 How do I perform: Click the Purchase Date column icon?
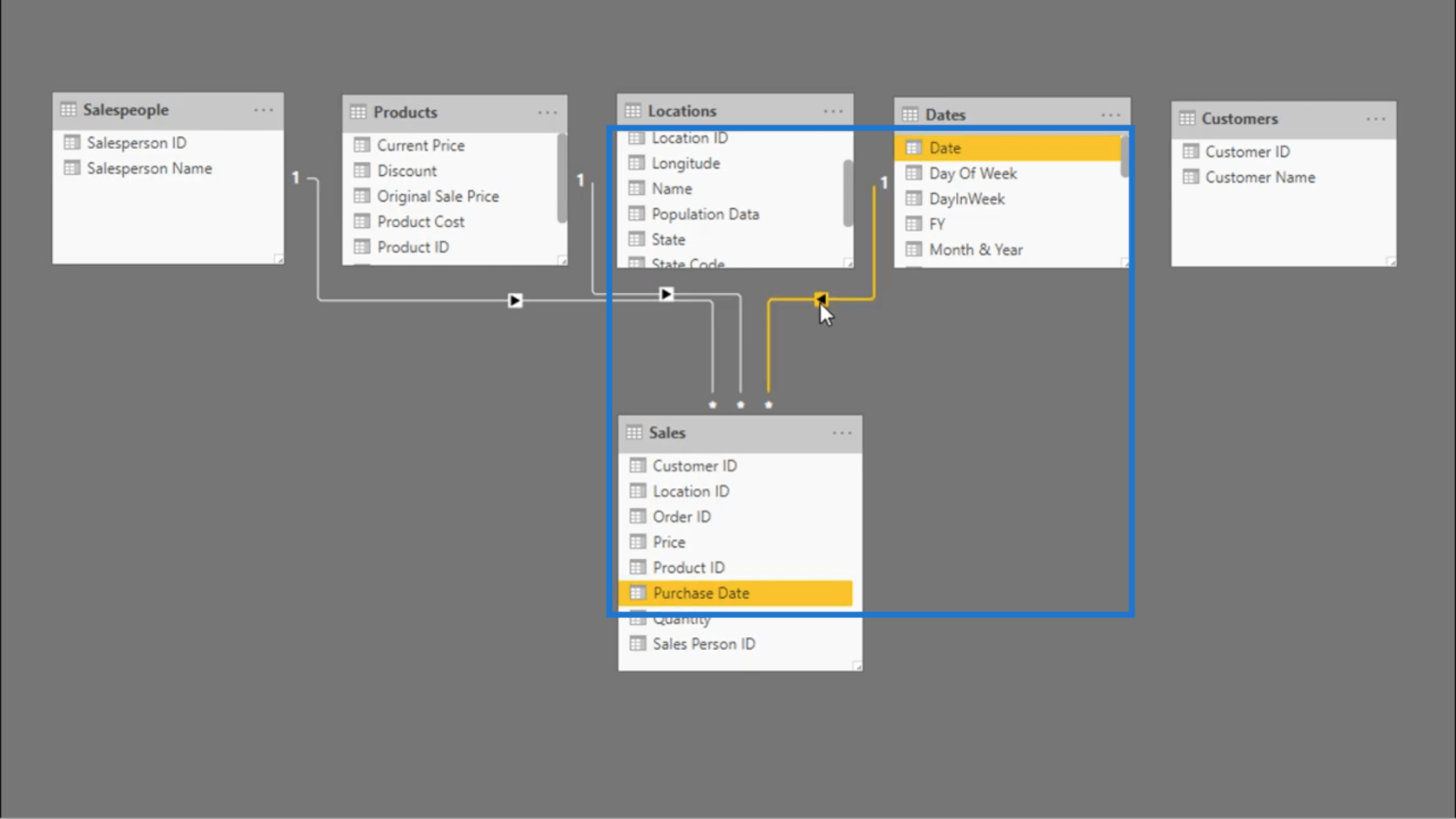(x=638, y=593)
